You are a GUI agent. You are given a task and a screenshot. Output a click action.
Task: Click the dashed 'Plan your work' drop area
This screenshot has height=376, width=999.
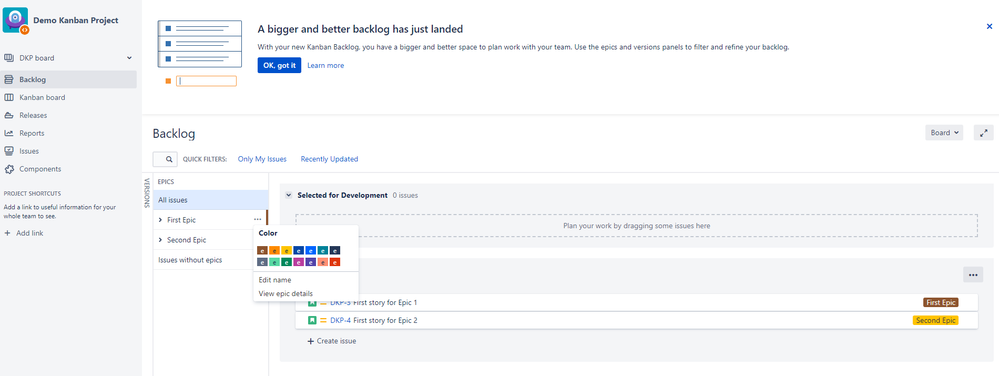tap(636, 226)
